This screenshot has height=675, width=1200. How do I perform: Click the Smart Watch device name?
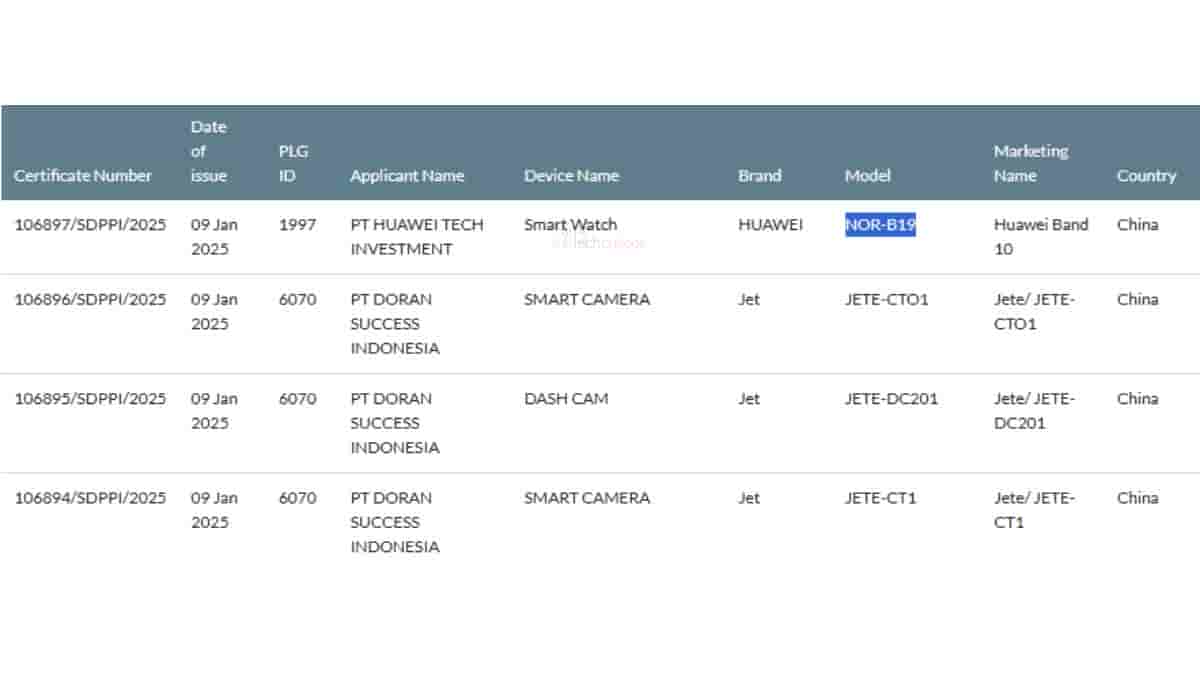pos(570,225)
